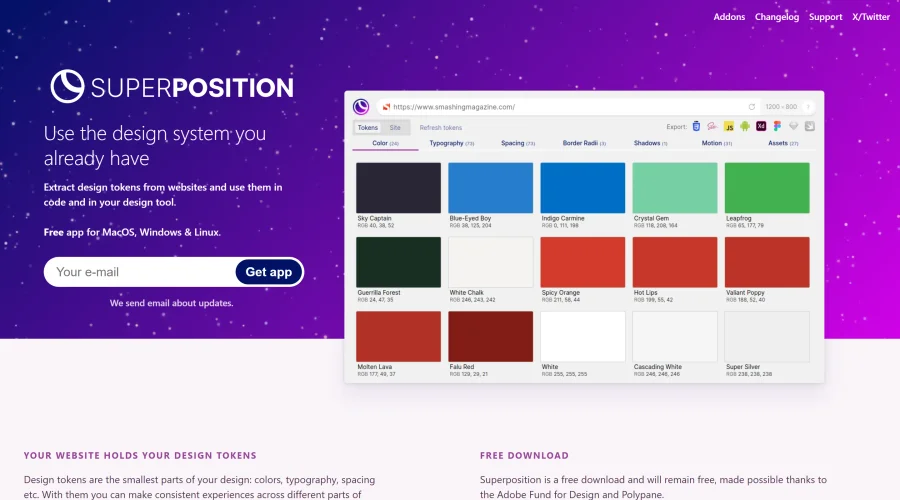Open the Shadows tab
Screen dimensions: 900x500
pos(650,143)
